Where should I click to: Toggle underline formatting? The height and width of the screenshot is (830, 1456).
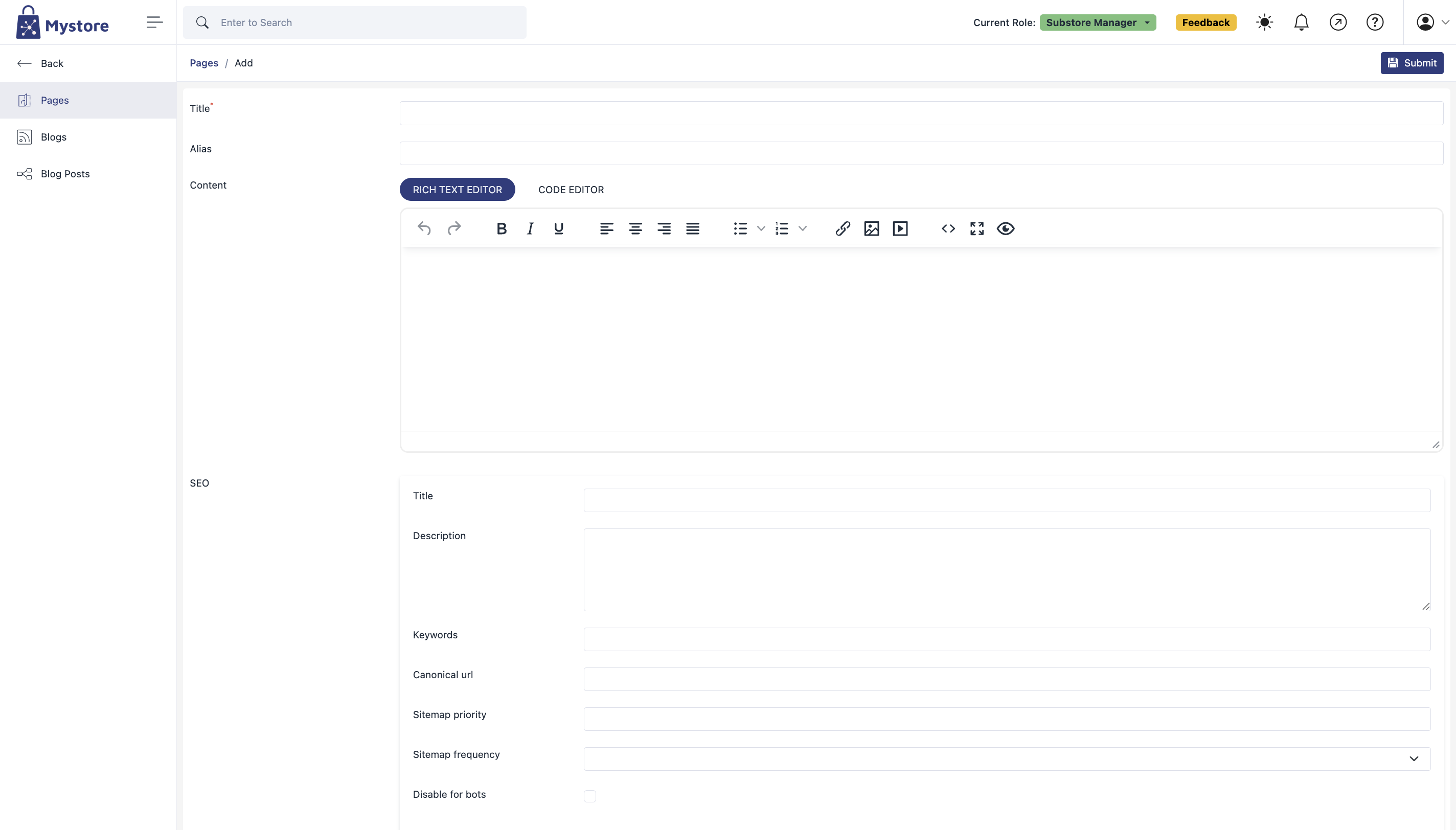point(559,228)
